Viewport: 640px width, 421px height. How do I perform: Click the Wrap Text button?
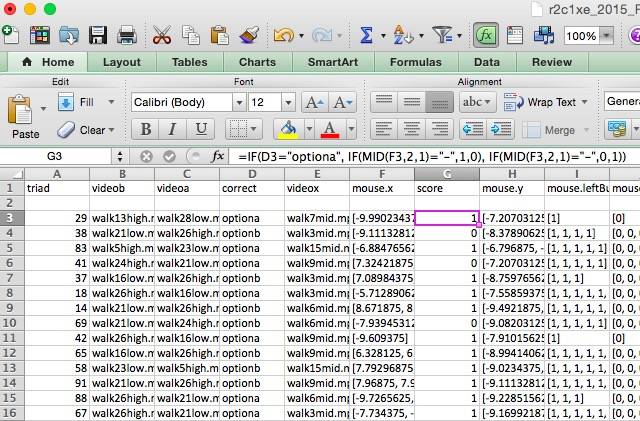[x=540, y=102]
